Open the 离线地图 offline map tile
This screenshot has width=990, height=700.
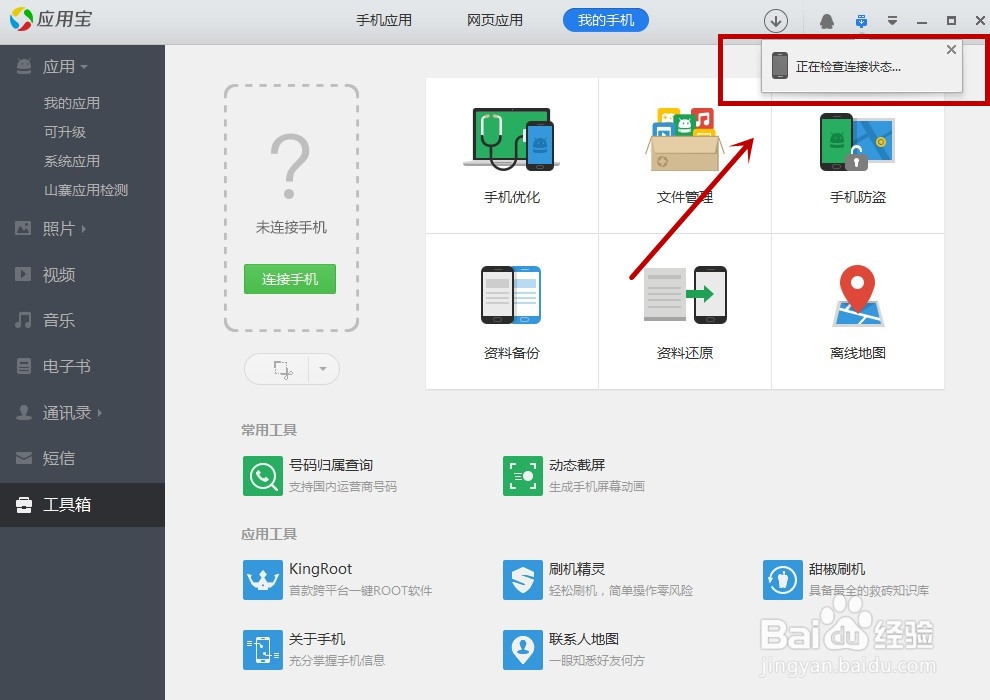point(857,311)
